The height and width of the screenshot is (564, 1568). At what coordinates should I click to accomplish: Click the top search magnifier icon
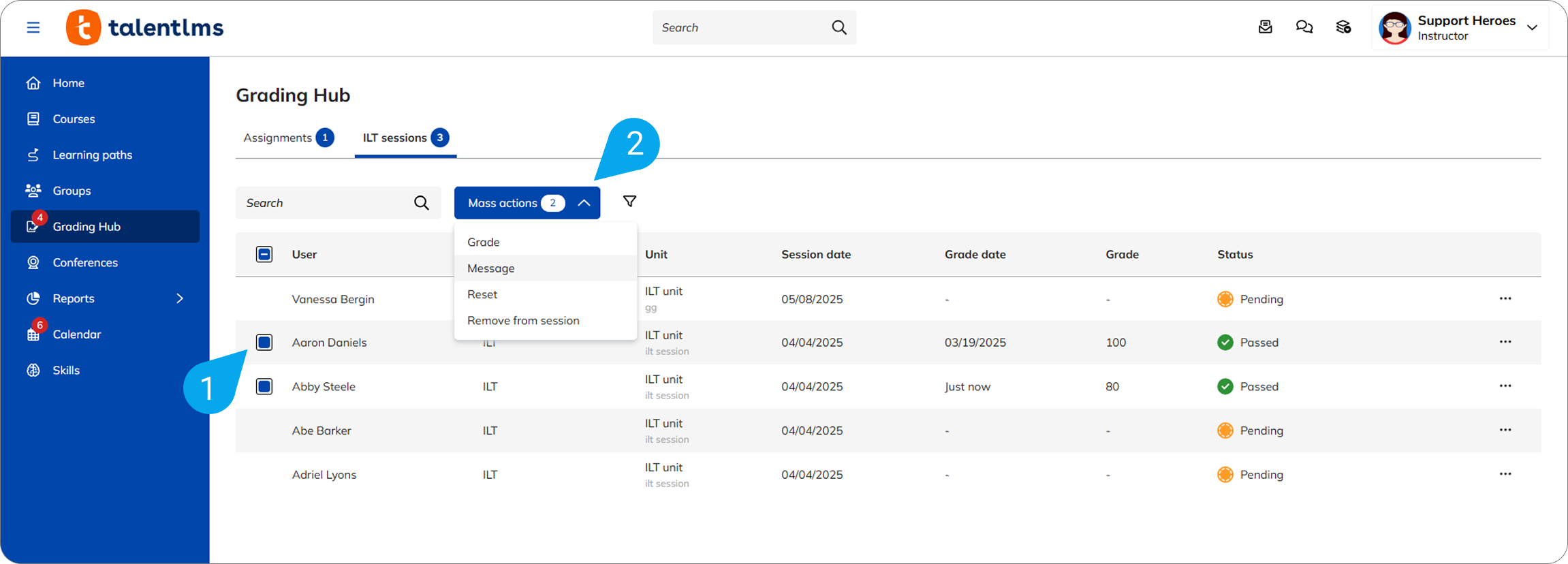(x=838, y=27)
